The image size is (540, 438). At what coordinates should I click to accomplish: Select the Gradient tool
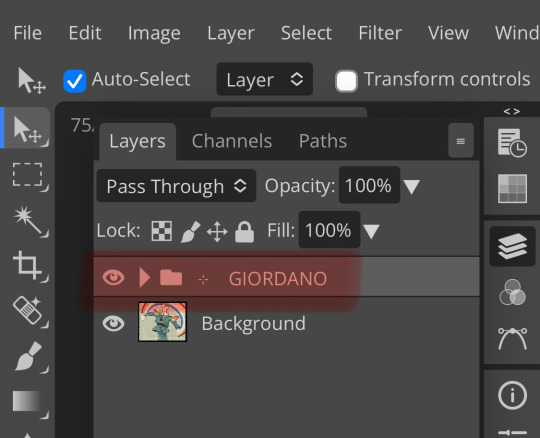[28, 402]
